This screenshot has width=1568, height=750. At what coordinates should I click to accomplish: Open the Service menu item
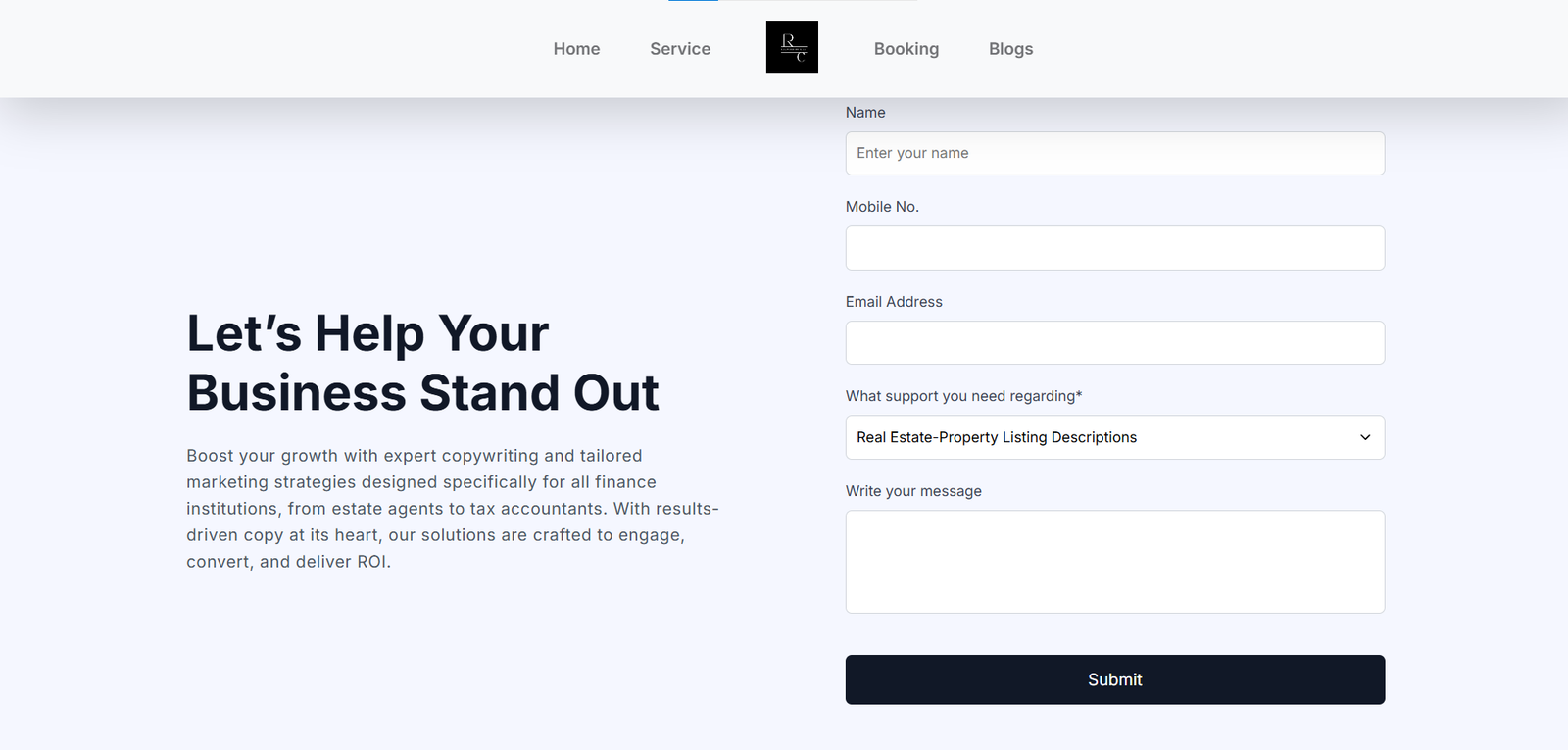pyautogui.click(x=680, y=49)
